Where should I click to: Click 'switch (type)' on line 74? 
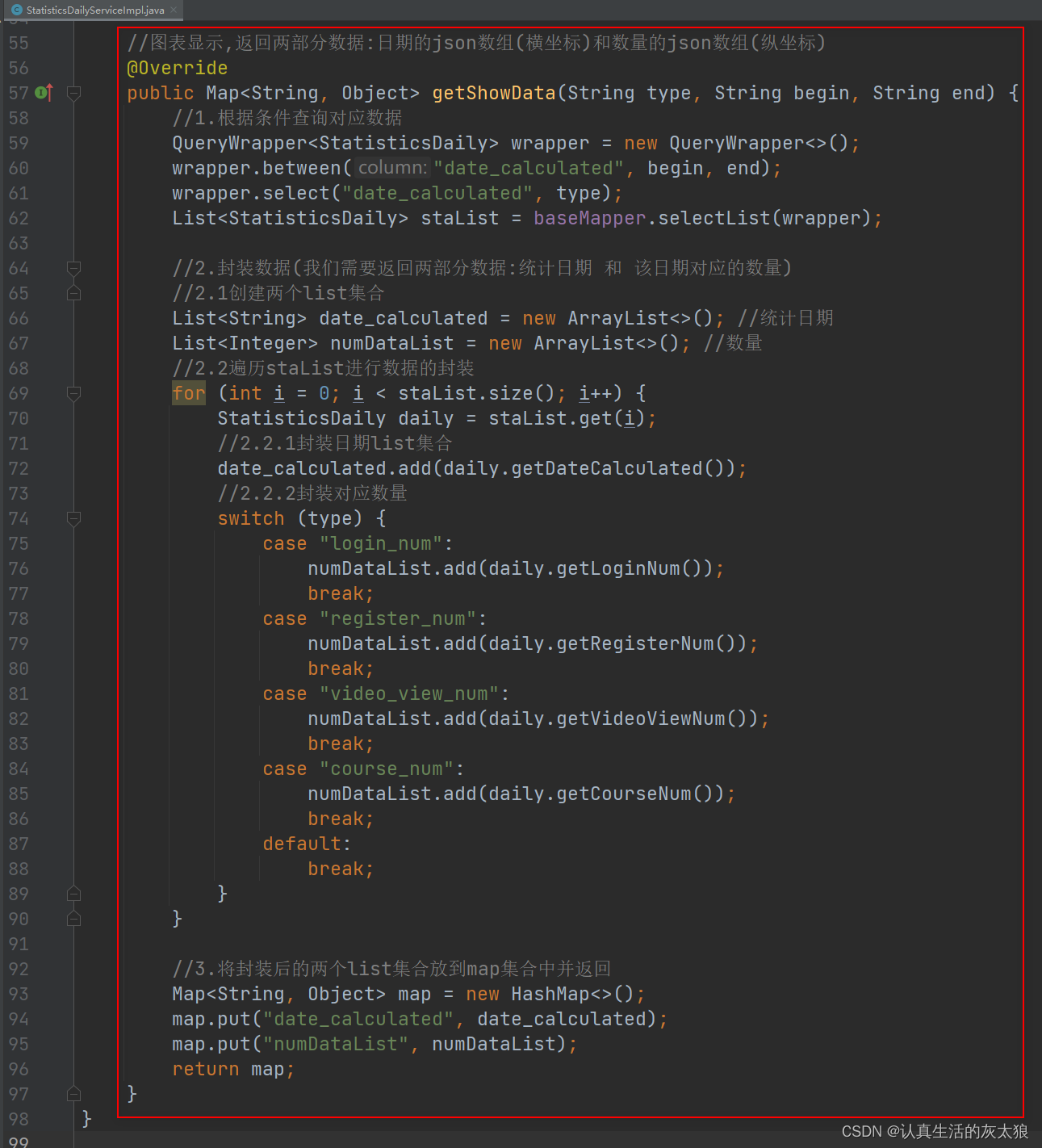[291, 518]
